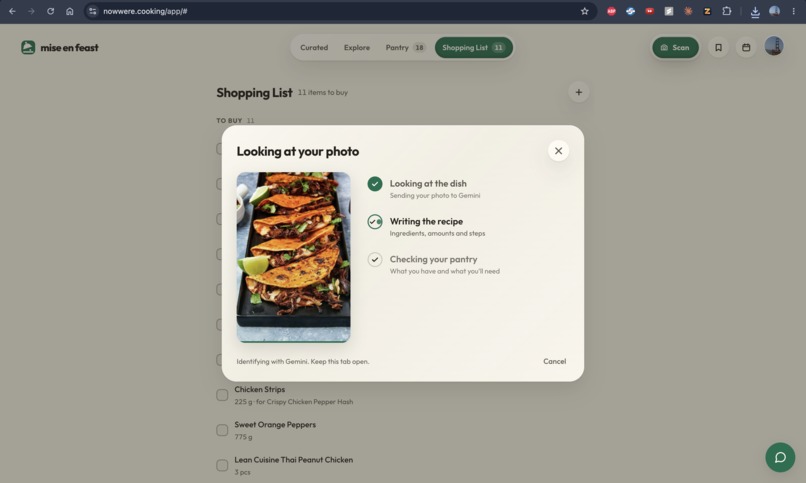Click the red YouTube-style extension icon
806x483 pixels.
pos(650,11)
